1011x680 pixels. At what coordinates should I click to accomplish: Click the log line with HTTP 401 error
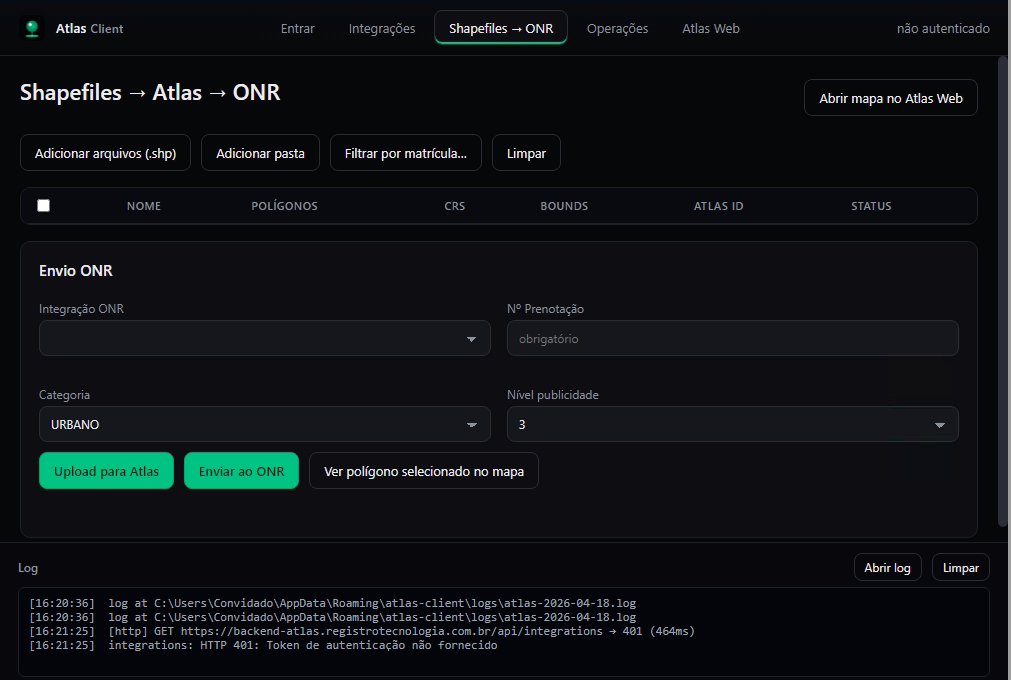263,645
